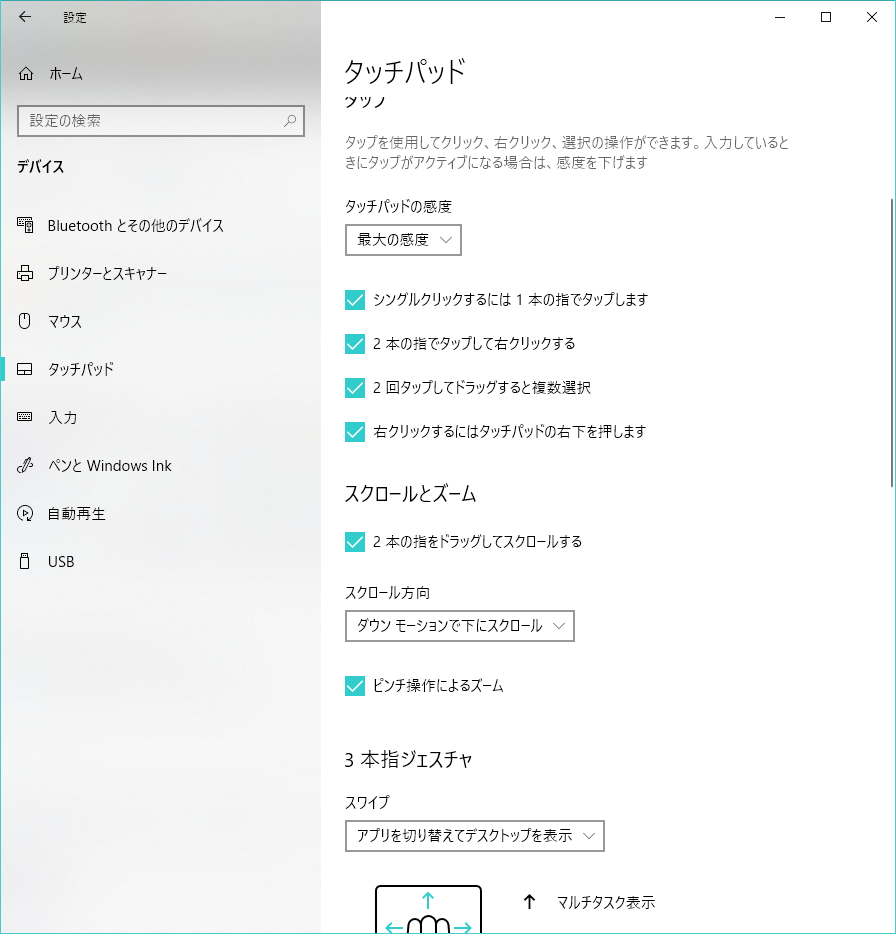The height and width of the screenshot is (934, 896).
Task: Click the スクロールとズーム heading
Action: 410,494
